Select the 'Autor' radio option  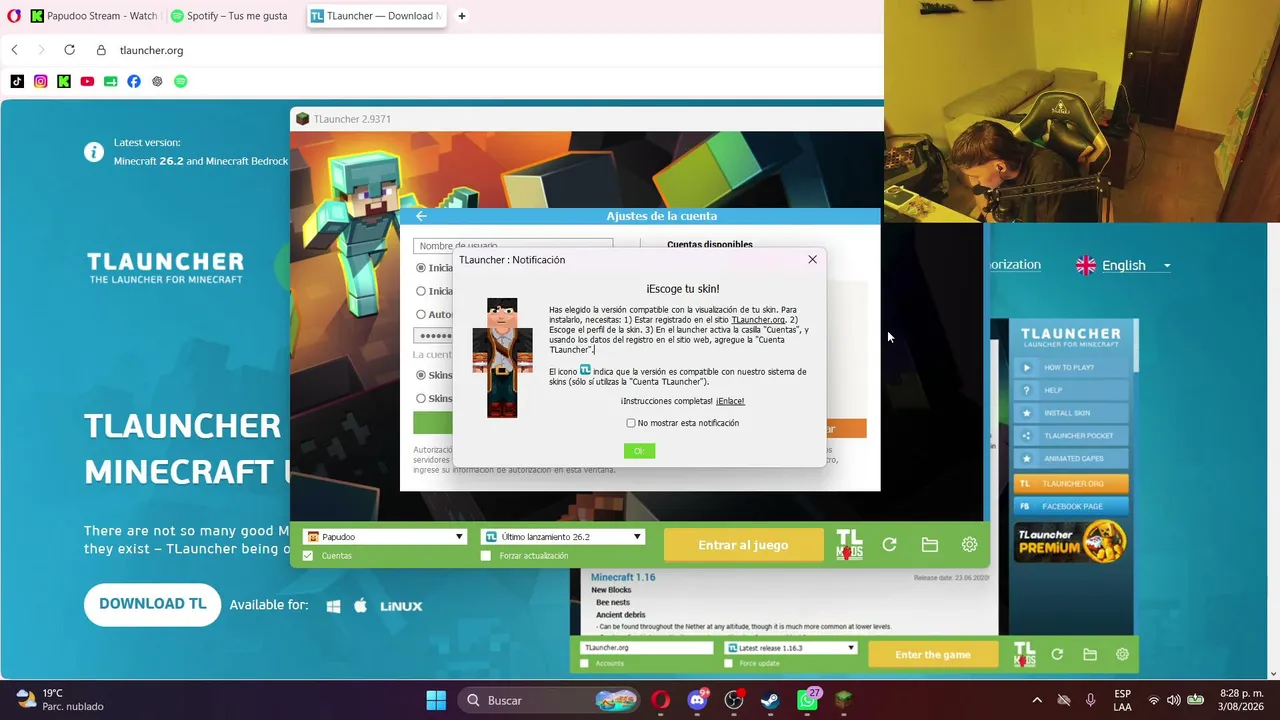pos(421,314)
